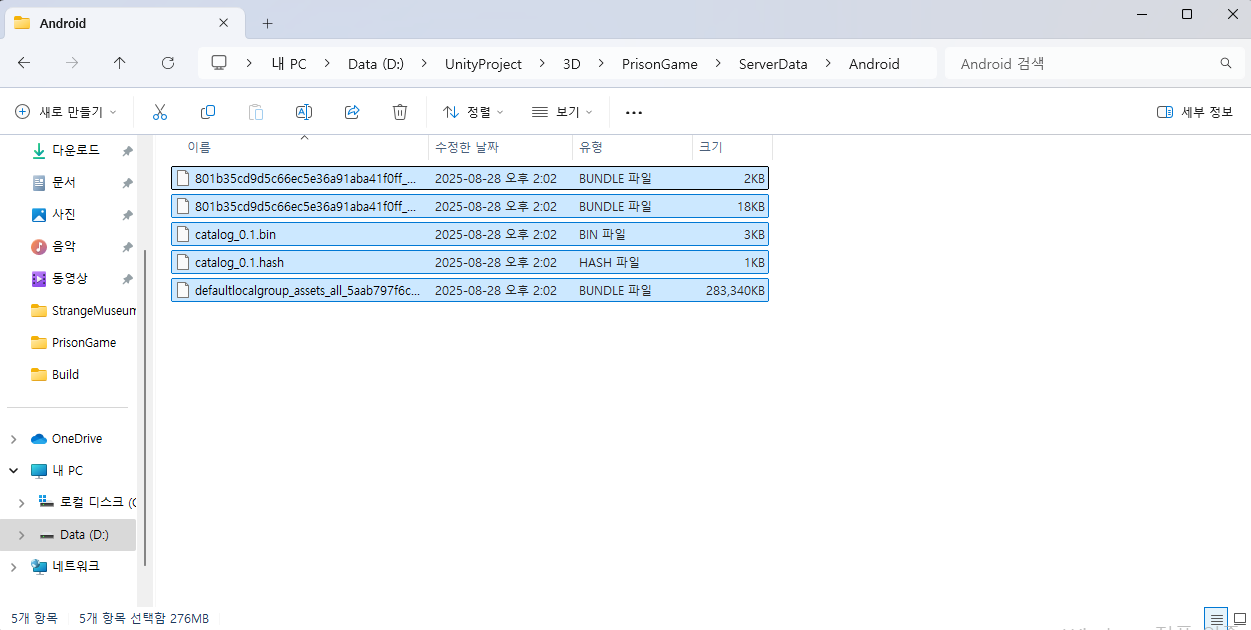Click the Copy icon in toolbar

click(208, 112)
